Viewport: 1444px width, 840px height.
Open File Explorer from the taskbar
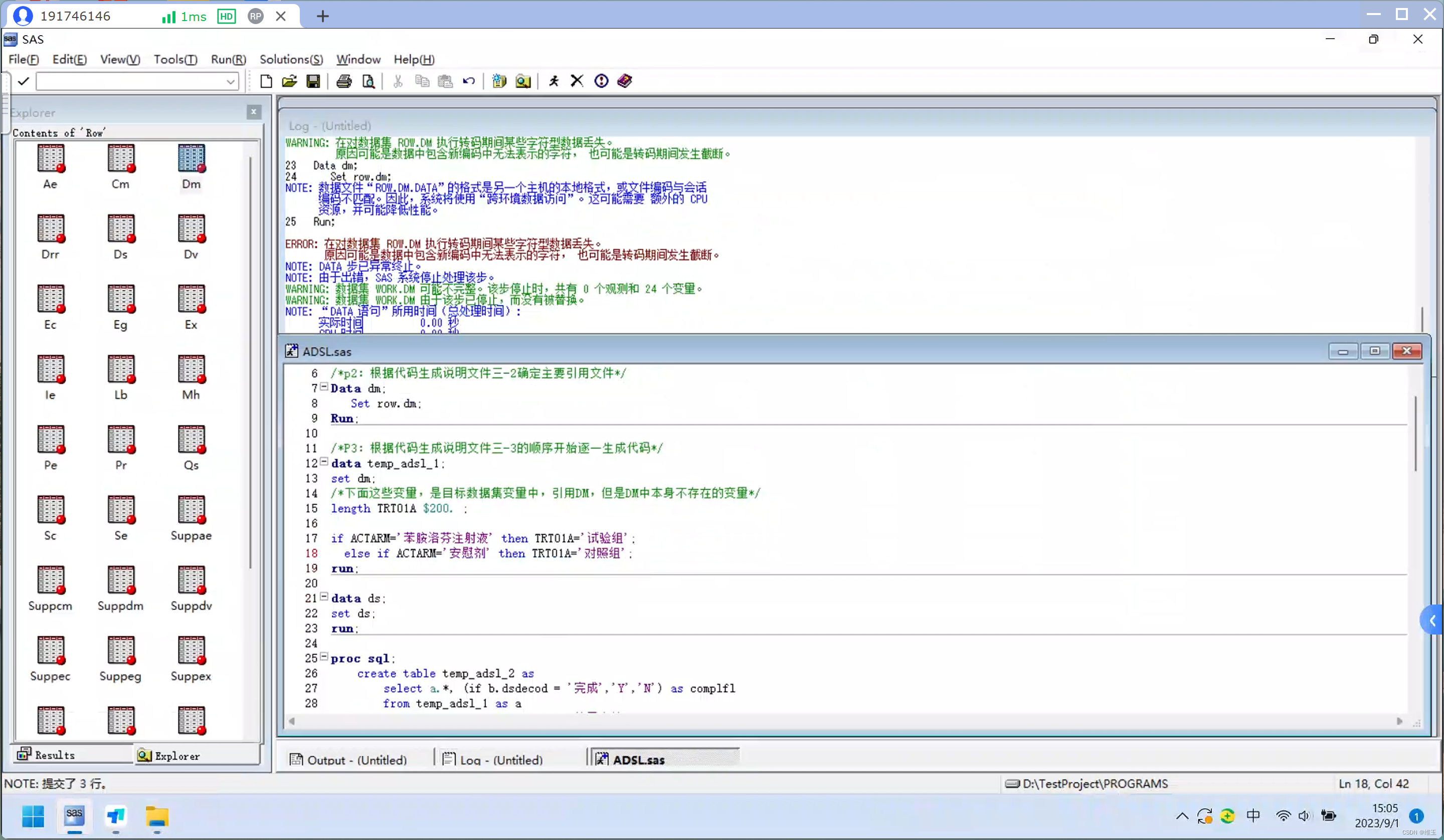[156, 816]
